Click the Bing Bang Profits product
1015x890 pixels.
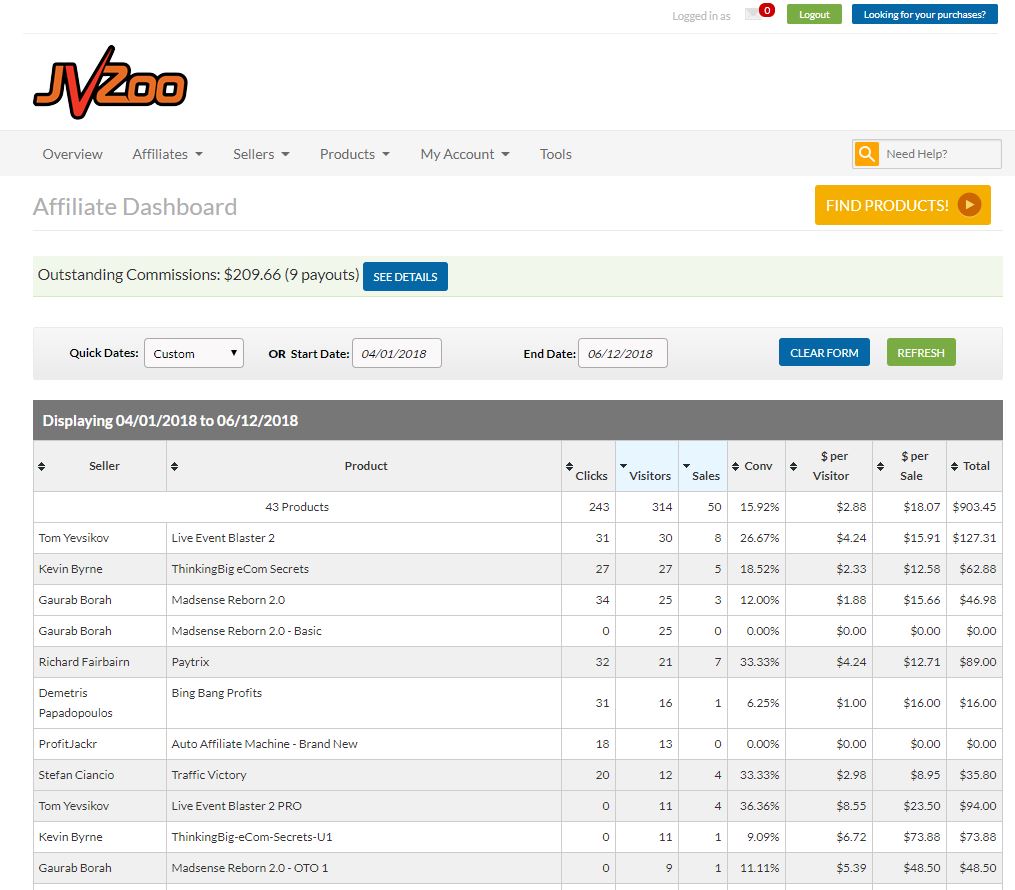(217, 693)
